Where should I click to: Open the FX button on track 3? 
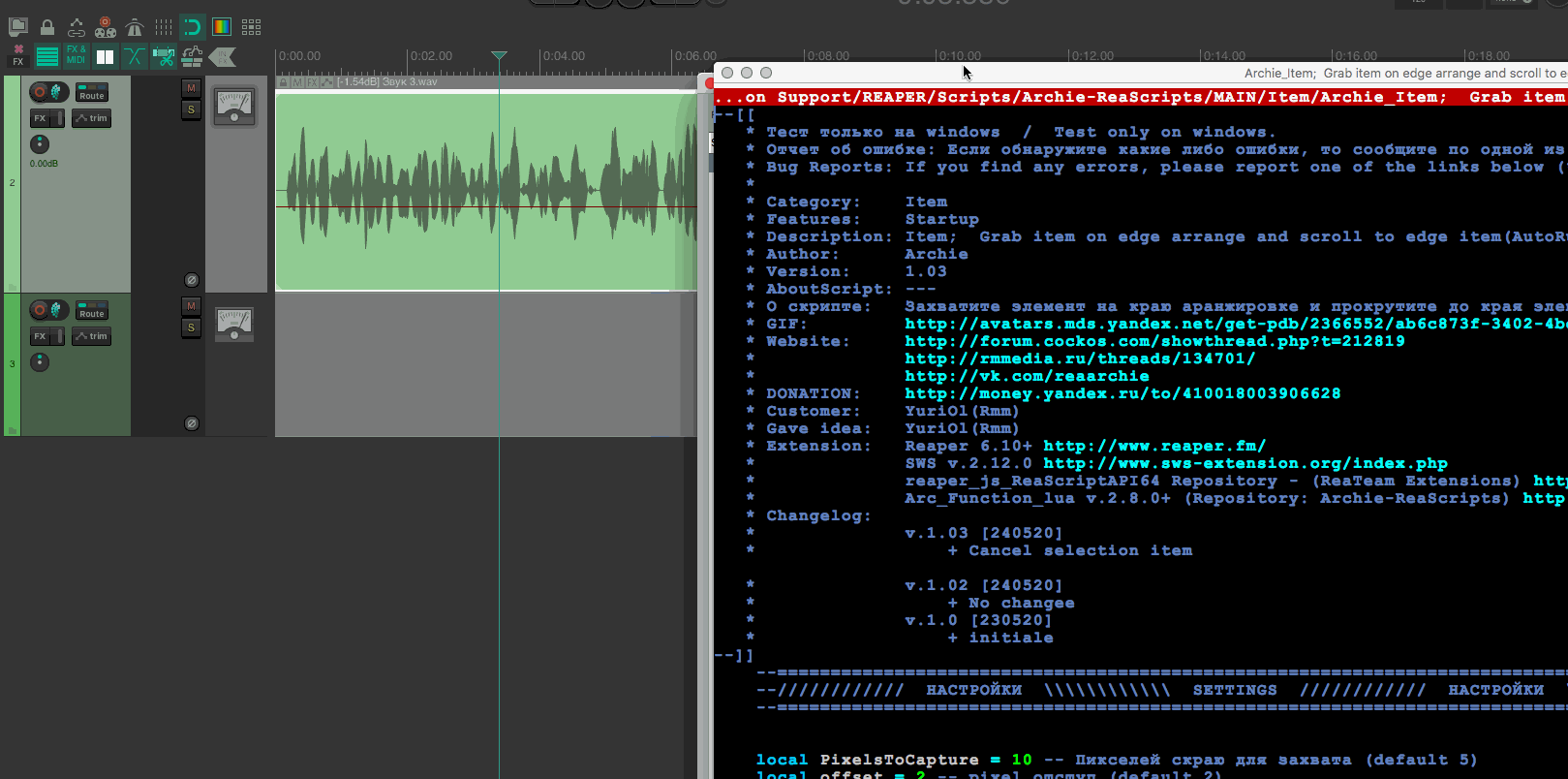(40, 336)
